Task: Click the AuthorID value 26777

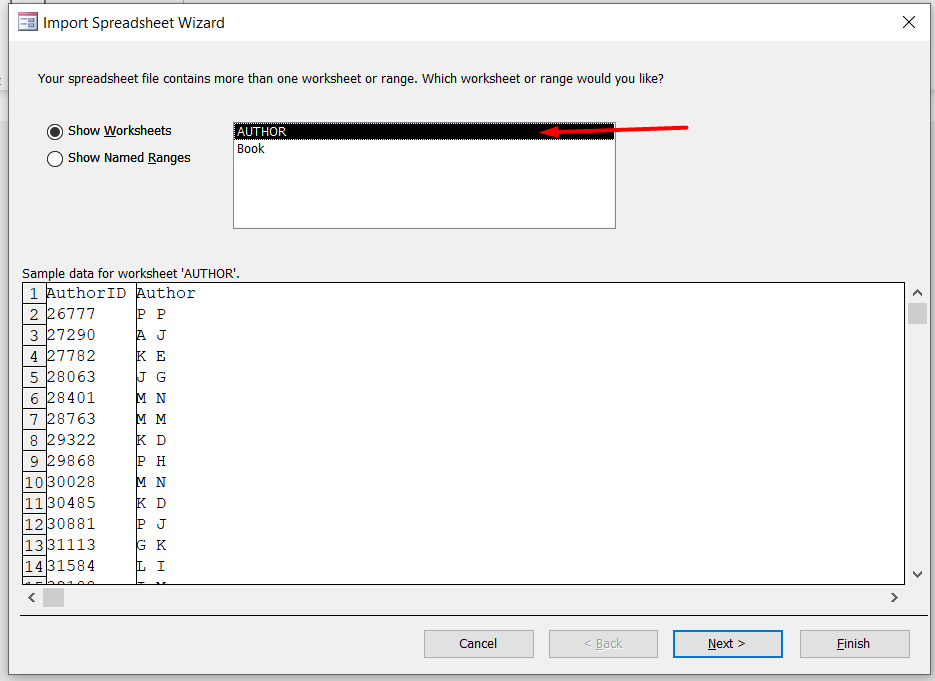Action: [x=71, y=314]
